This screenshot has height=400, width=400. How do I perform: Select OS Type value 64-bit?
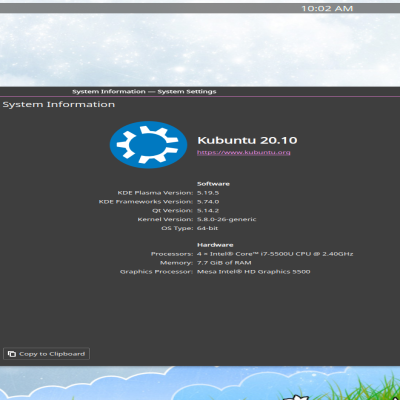(207, 228)
